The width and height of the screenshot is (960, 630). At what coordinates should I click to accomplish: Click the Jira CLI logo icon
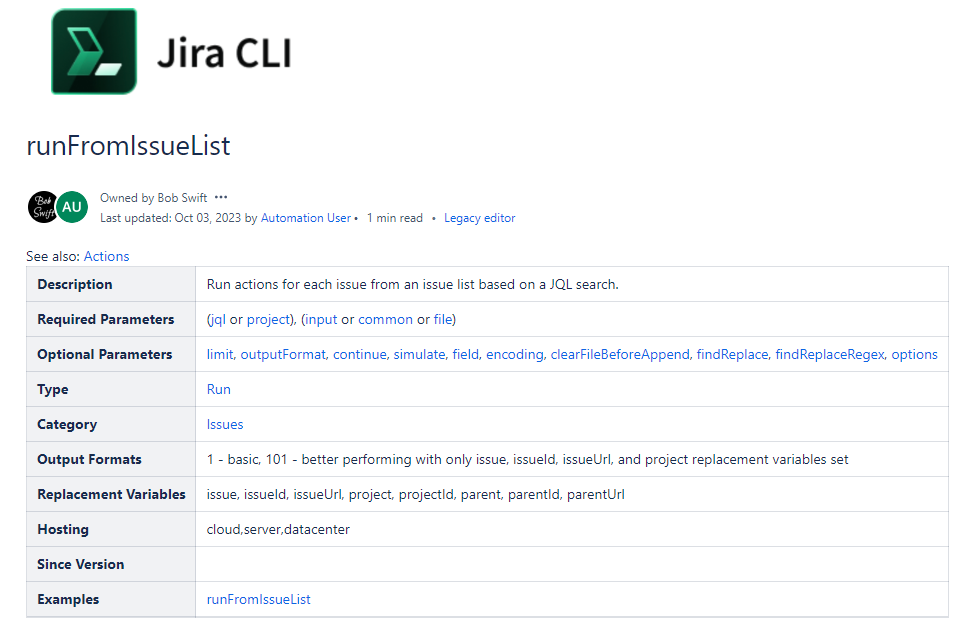94,51
